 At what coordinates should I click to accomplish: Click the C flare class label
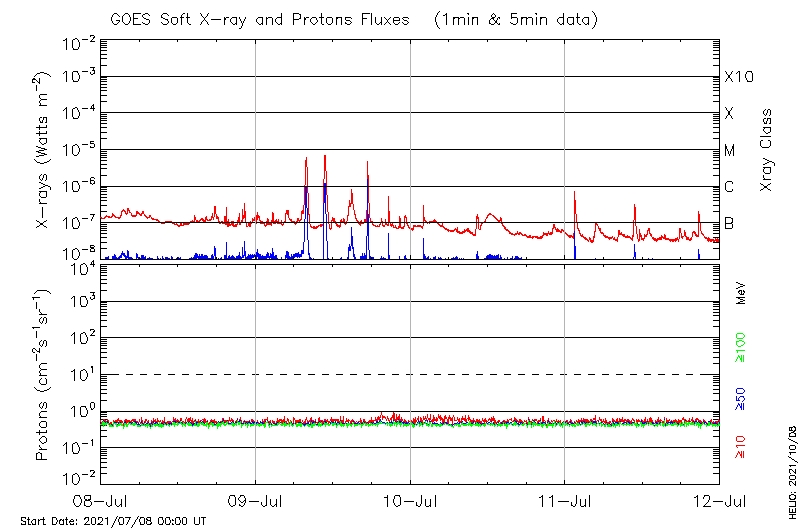click(x=729, y=187)
